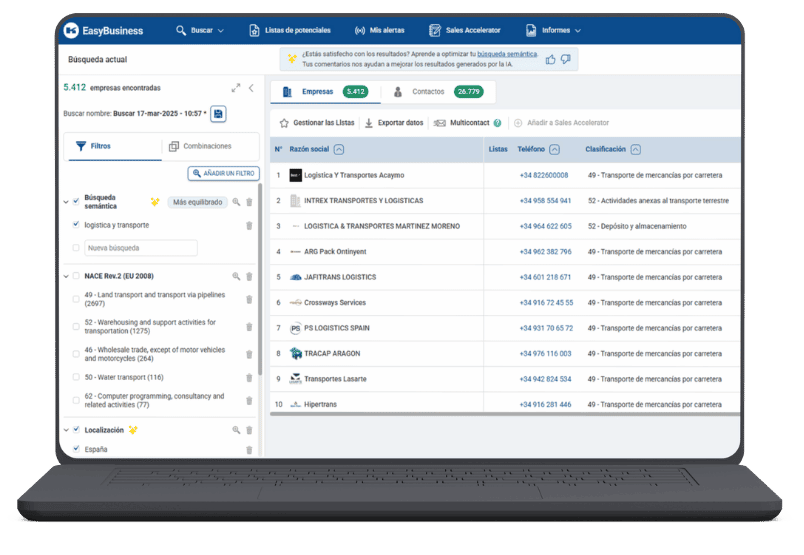This screenshot has height=555, width=804.
Task: Call phone number +34 958 554 941
Action: coord(545,201)
